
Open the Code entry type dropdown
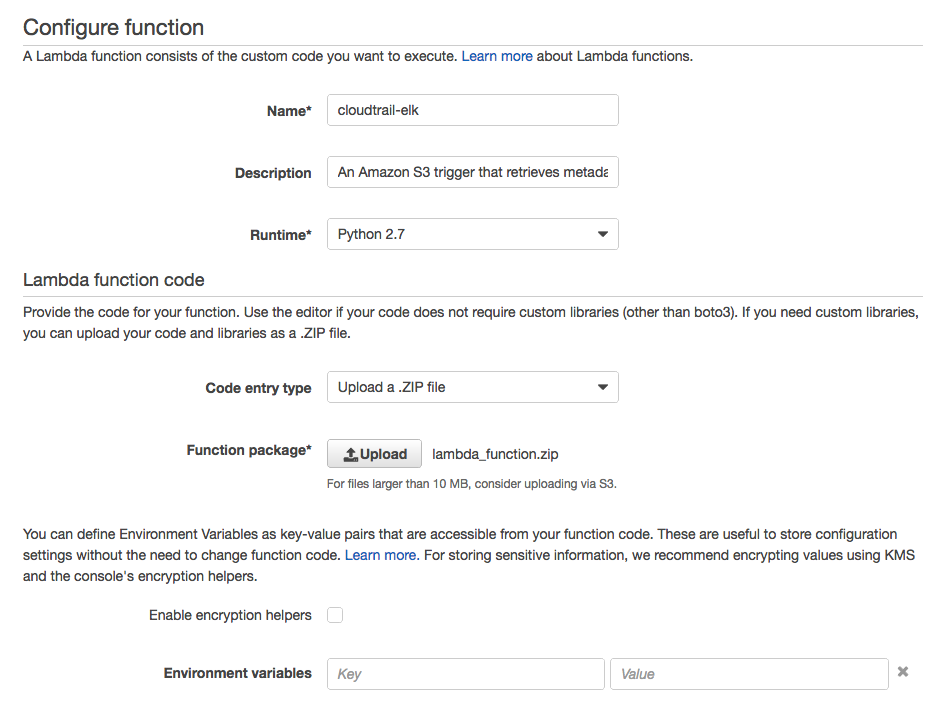[472, 387]
